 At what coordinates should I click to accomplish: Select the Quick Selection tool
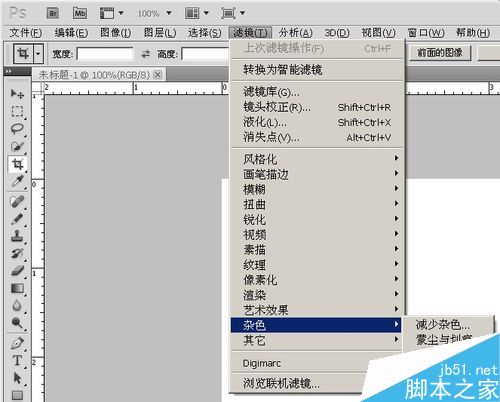[x=17, y=146]
